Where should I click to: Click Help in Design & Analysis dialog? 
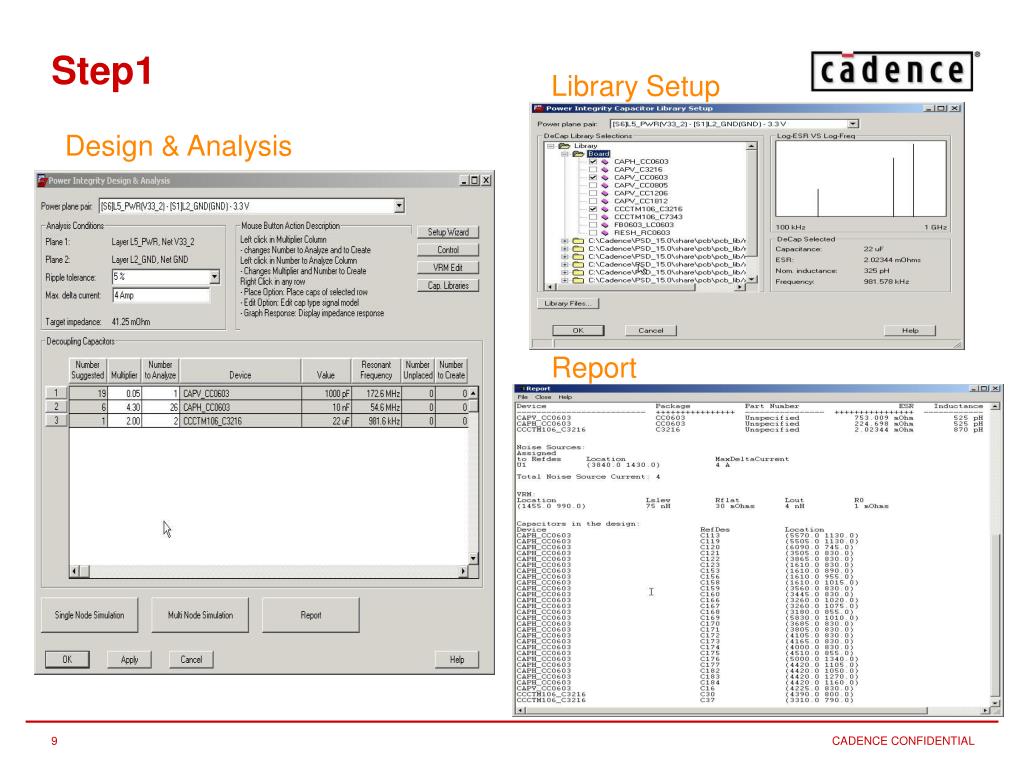click(x=457, y=660)
